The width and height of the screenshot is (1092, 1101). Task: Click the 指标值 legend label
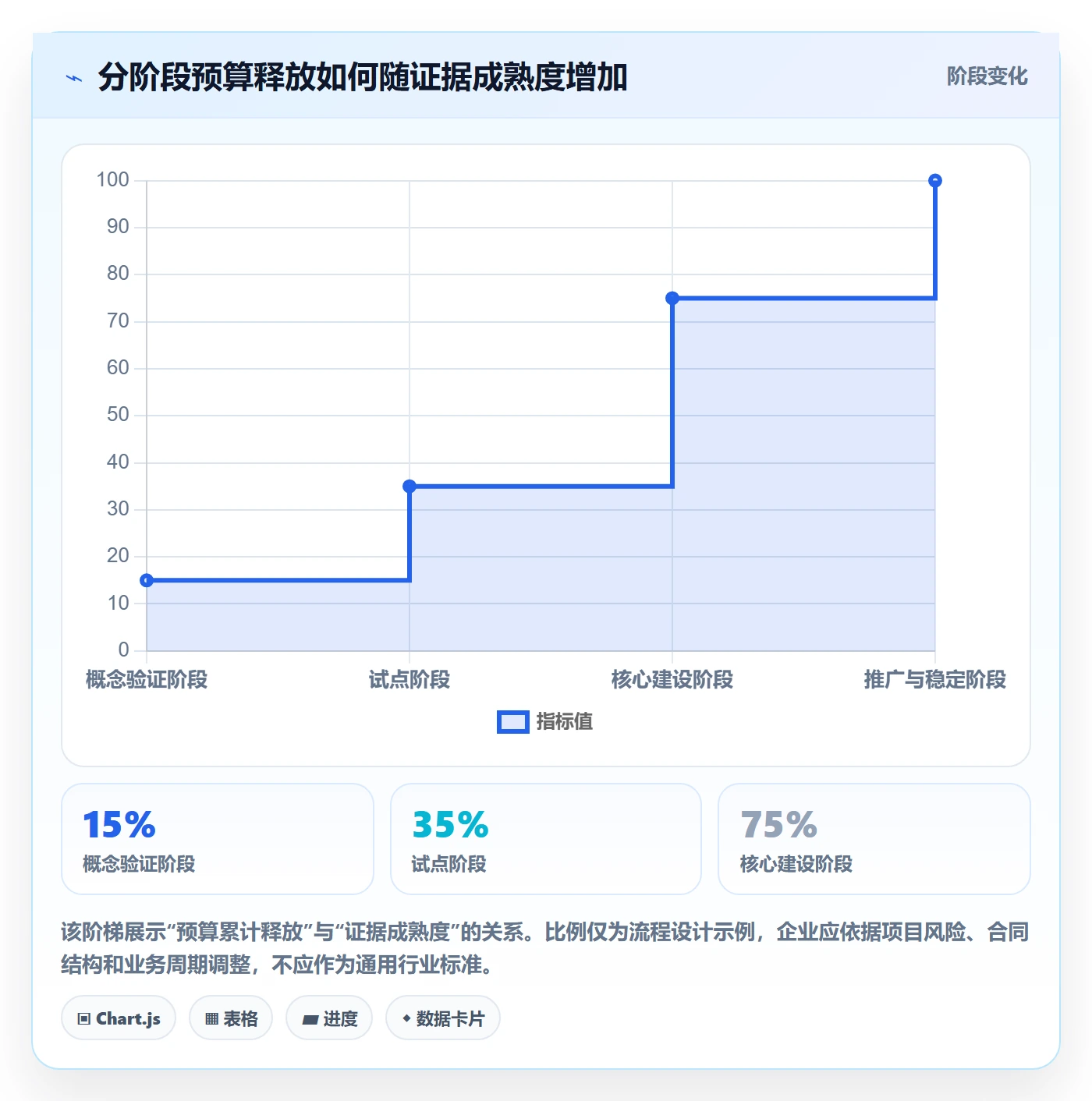(565, 722)
